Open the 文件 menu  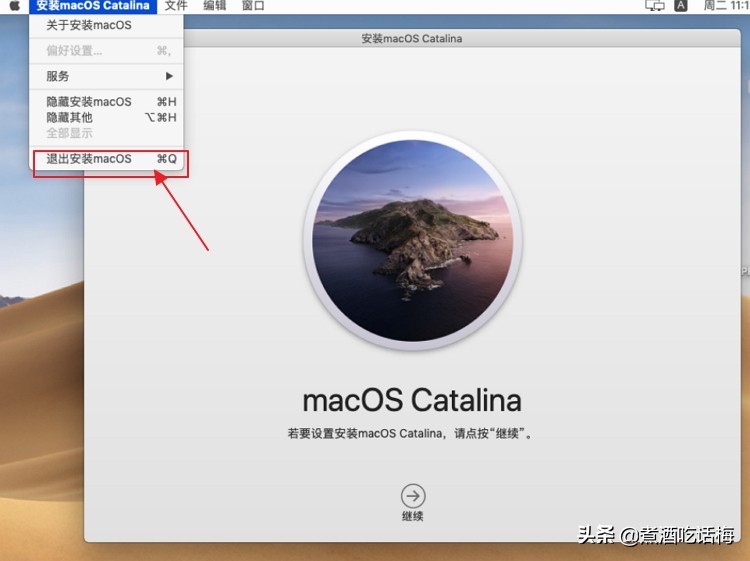coord(176,6)
